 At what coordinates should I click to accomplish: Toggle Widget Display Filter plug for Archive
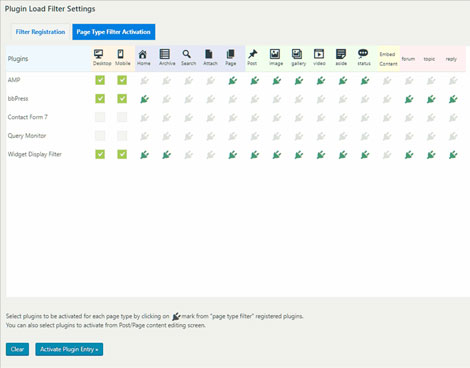coord(166,155)
